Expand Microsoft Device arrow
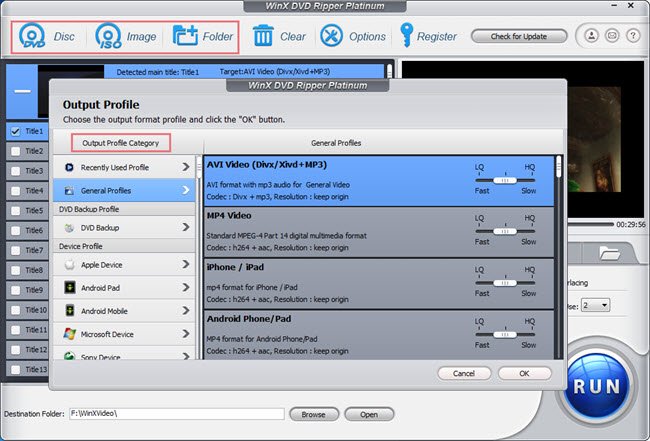The height and width of the screenshot is (441, 650). click(186, 334)
